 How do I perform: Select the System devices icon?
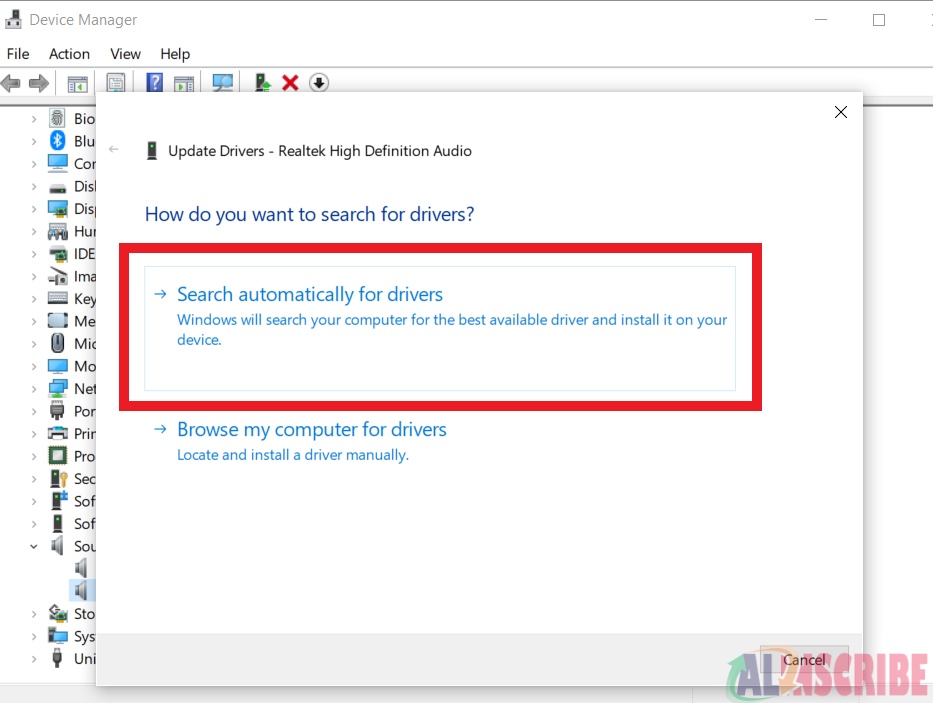pyautogui.click(x=58, y=636)
